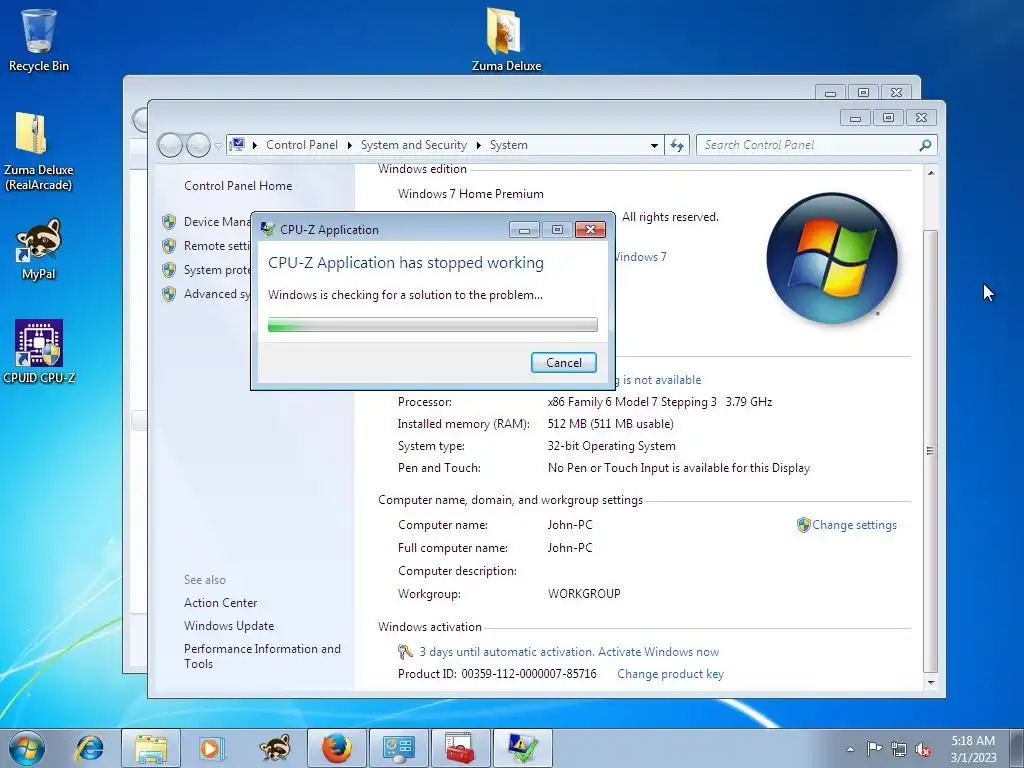Click the WORKGROUP value
The width and height of the screenshot is (1024, 768).
(584, 594)
